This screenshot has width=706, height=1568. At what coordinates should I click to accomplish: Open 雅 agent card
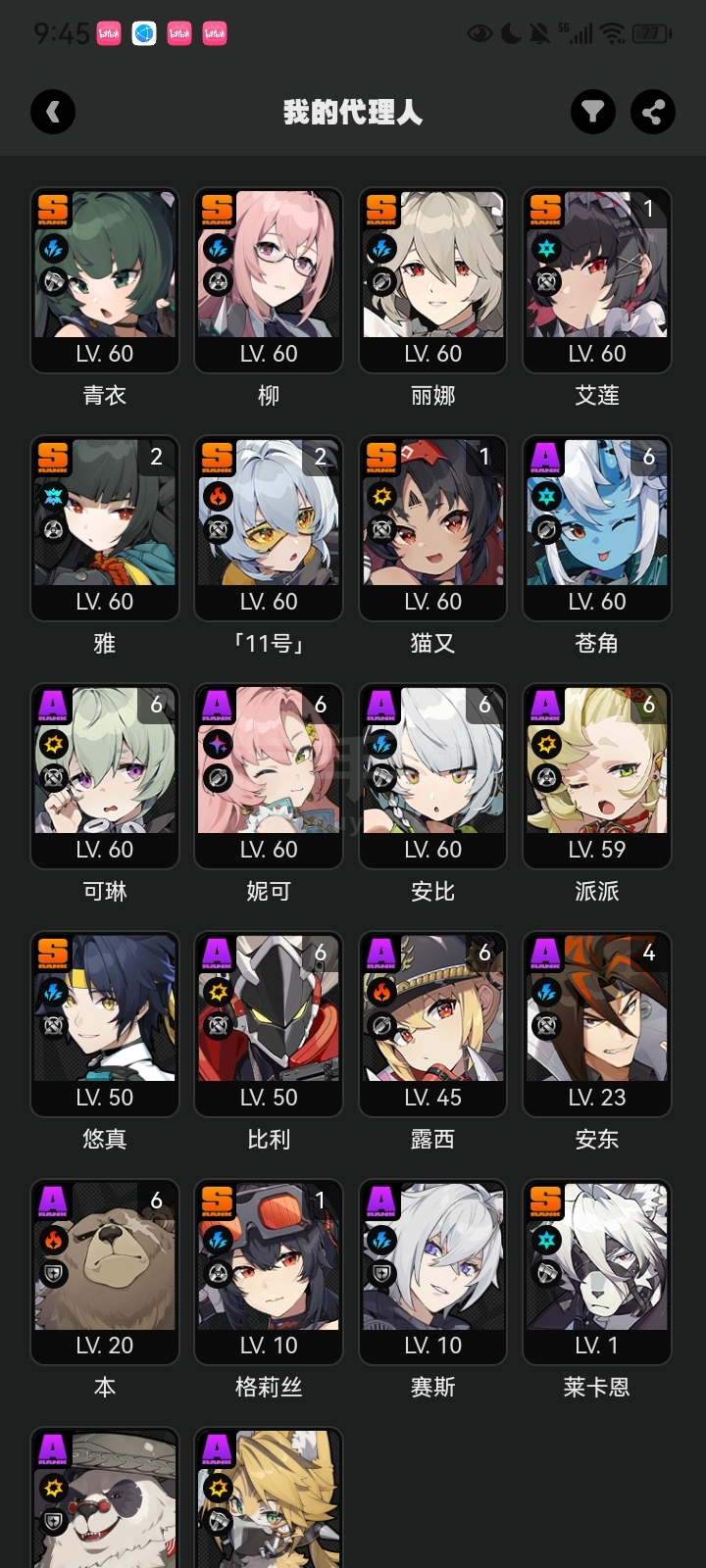coord(105,528)
